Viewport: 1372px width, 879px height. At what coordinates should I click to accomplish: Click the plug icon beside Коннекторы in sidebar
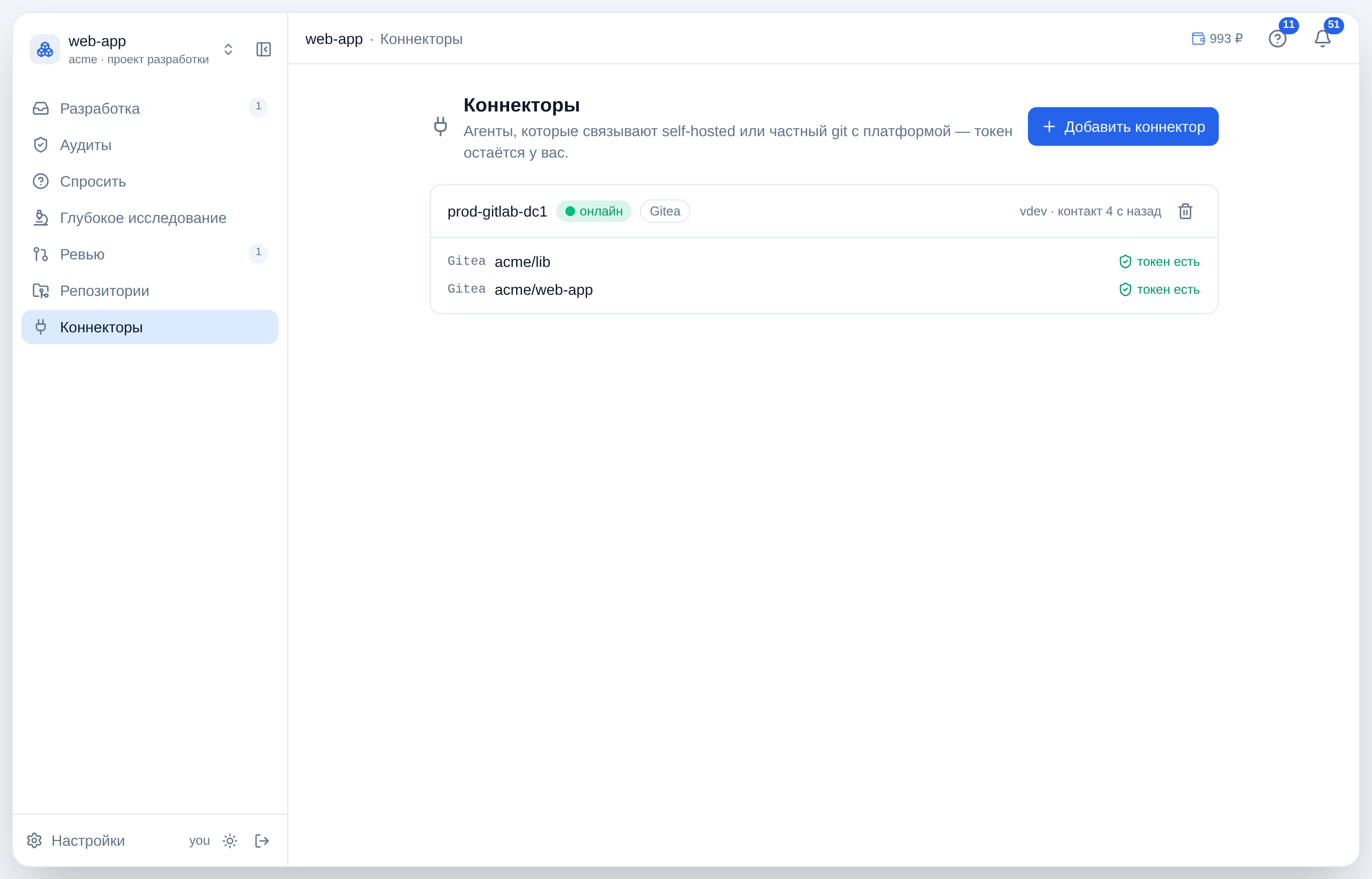point(41,327)
